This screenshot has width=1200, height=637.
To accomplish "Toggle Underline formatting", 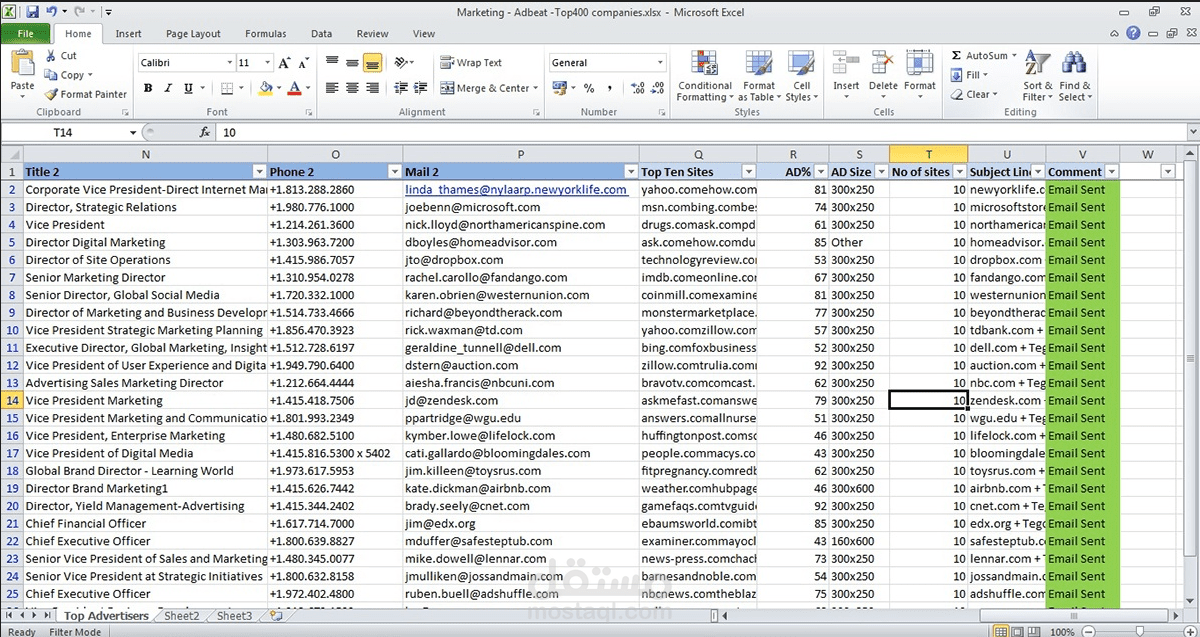I will (x=188, y=88).
